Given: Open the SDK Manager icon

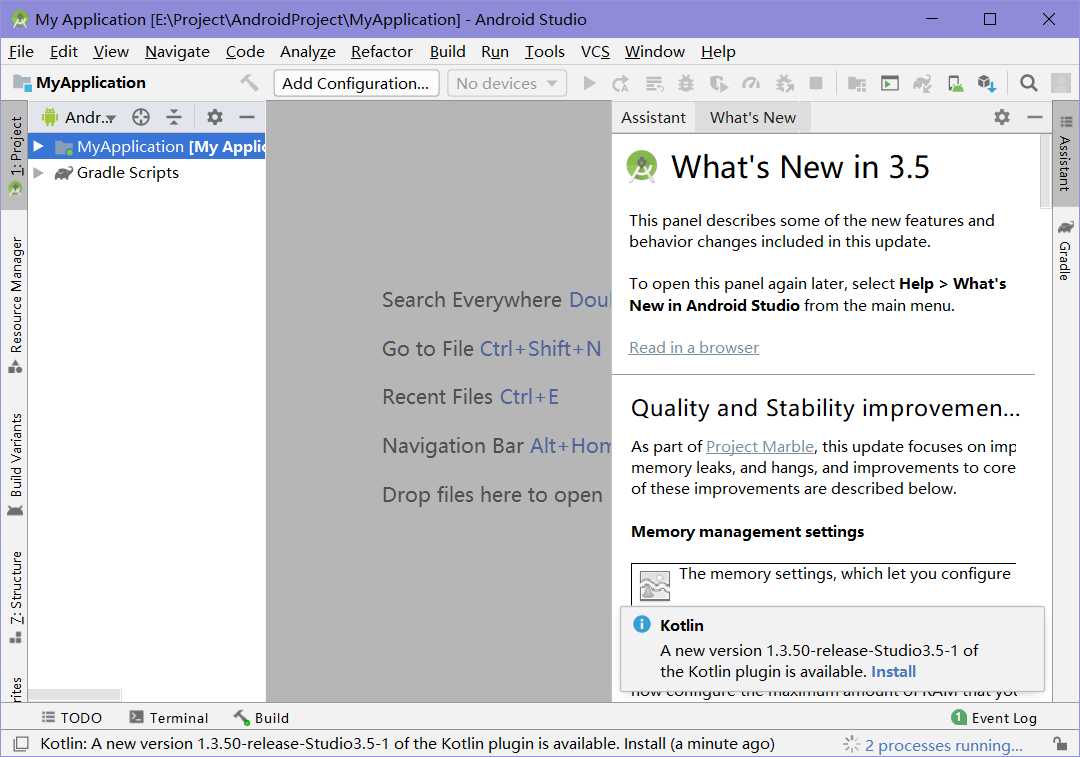Looking at the screenshot, I should 987,83.
